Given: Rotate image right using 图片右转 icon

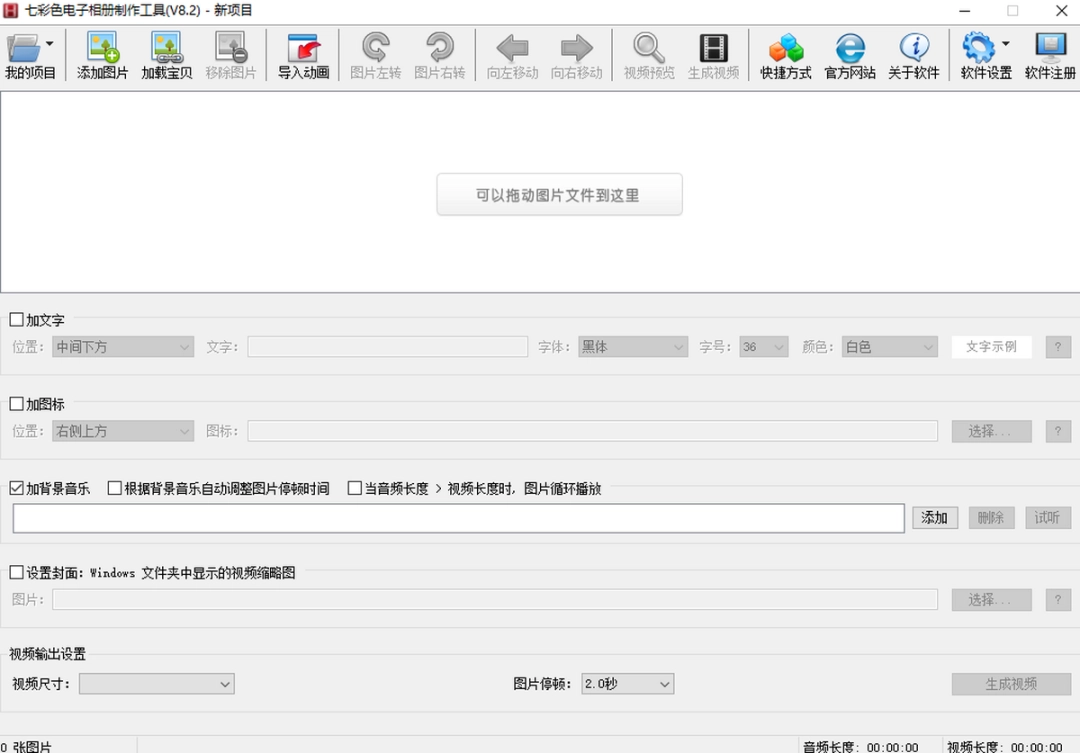Looking at the screenshot, I should (440, 55).
